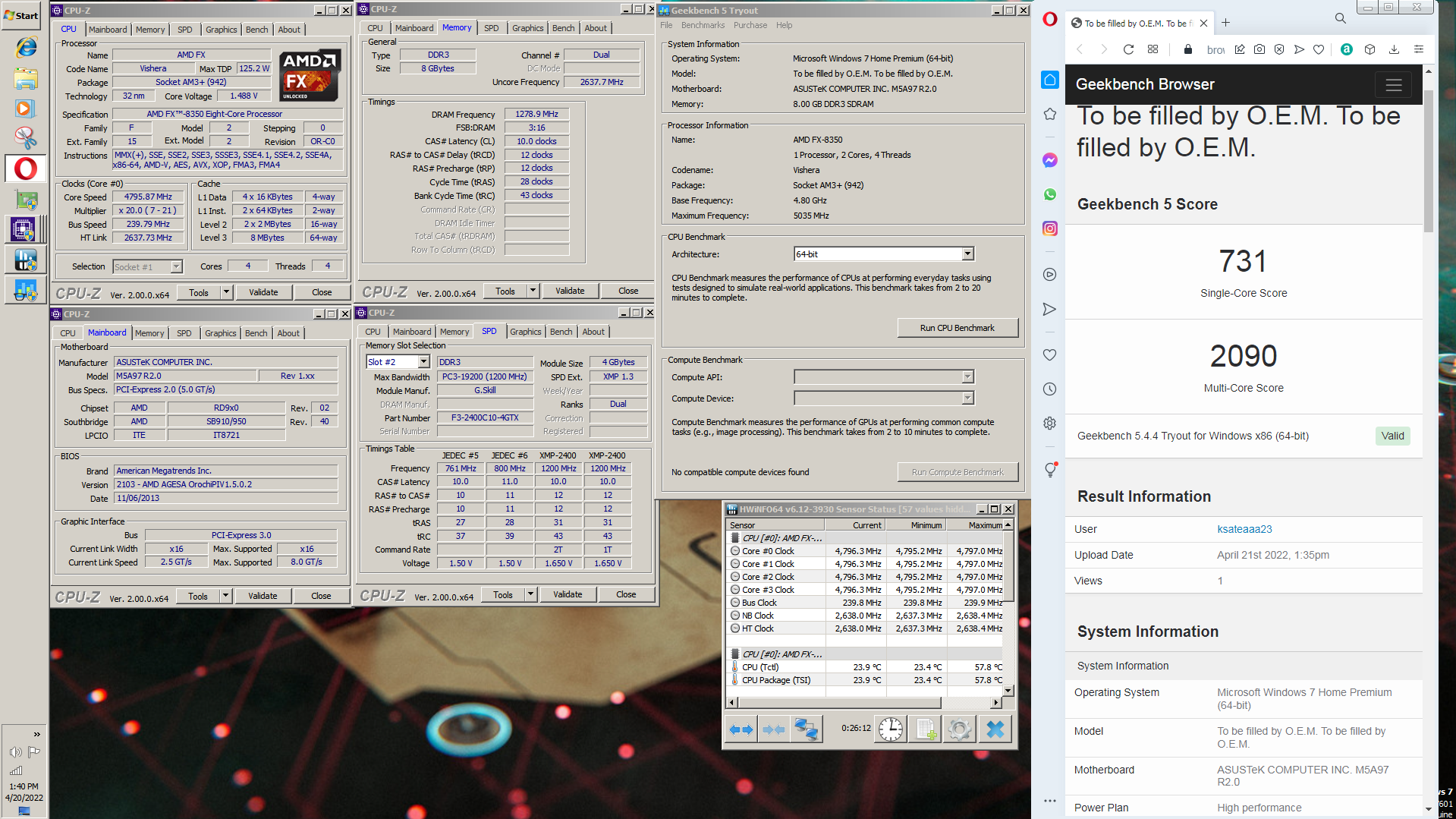Open Compute Device dropdown in Geekbench

tap(967, 398)
